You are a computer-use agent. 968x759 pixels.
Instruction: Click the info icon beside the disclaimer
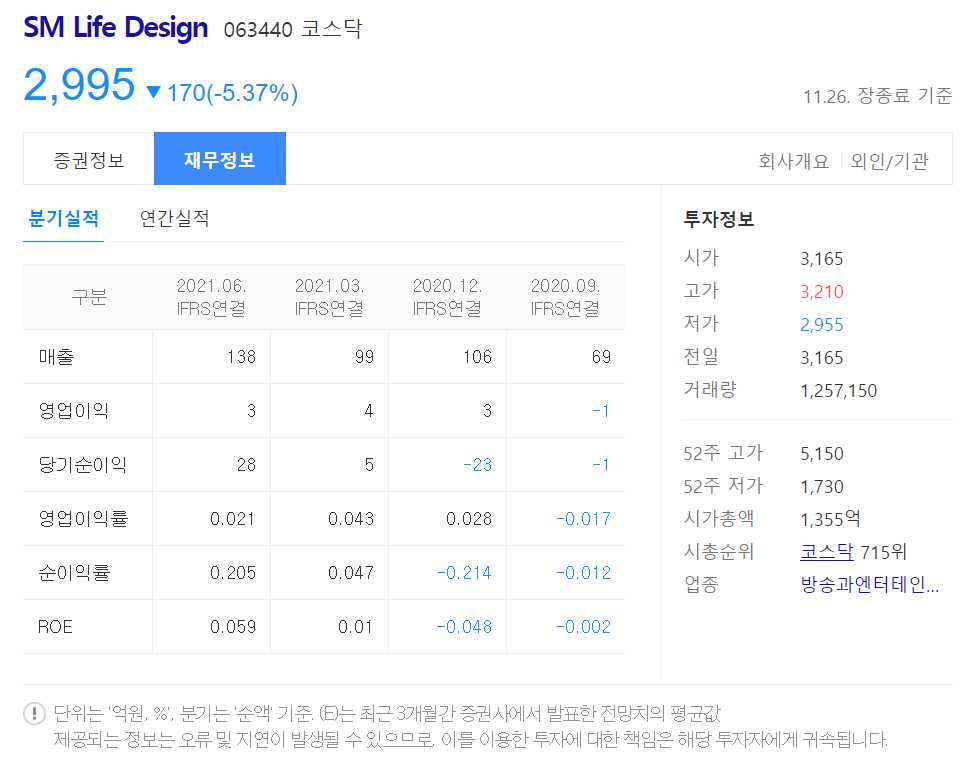(28, 711)
